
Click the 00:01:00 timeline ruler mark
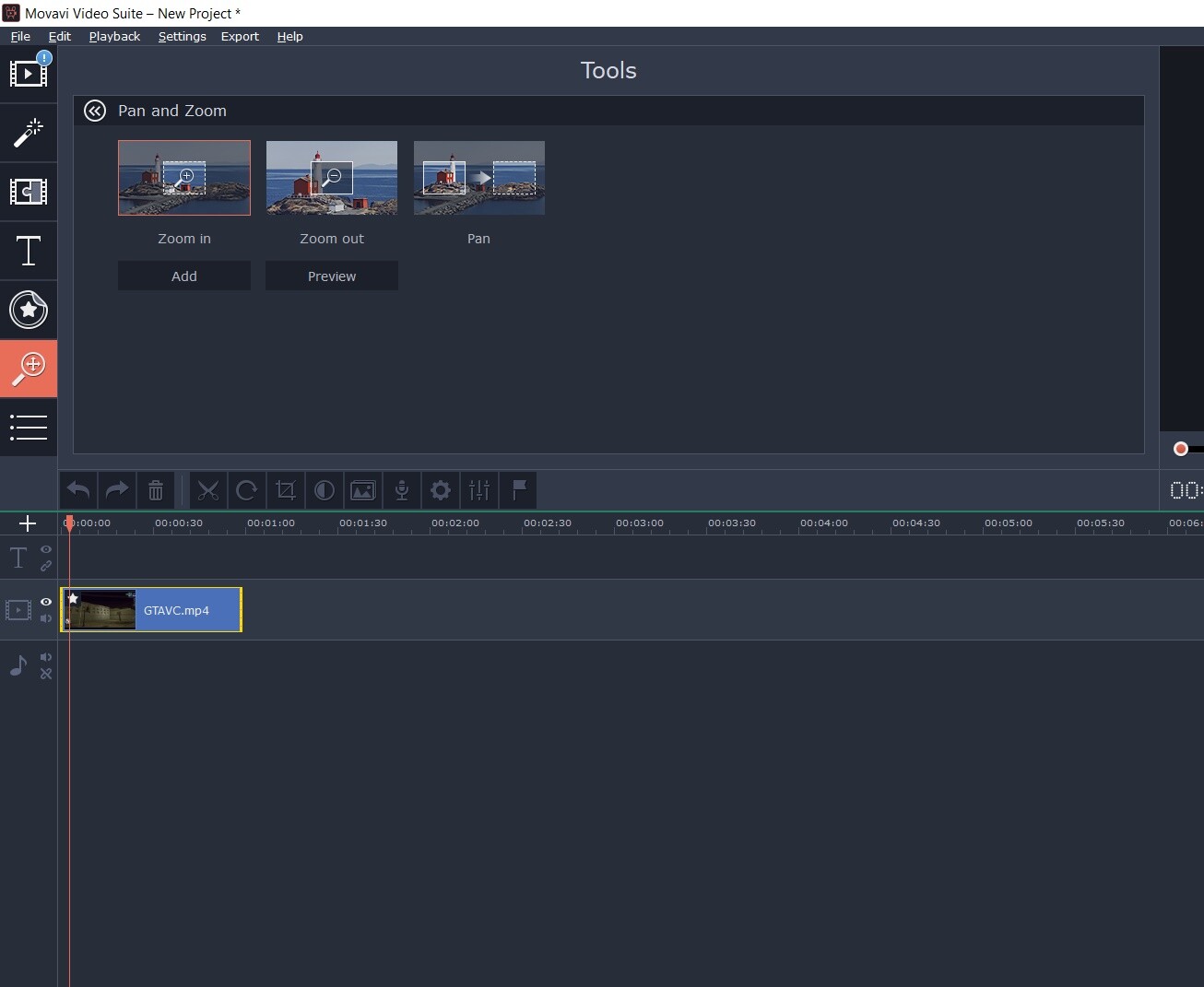(271, 523)
